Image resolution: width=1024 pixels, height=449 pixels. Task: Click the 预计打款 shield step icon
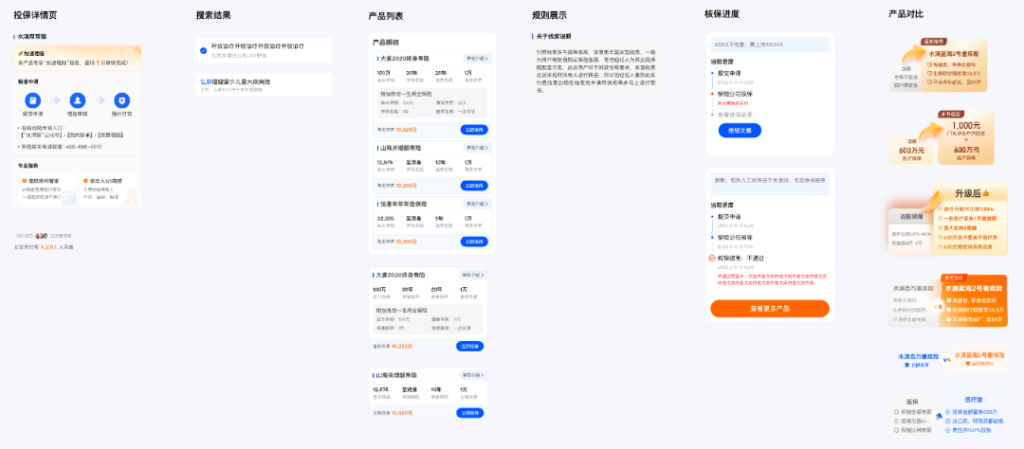pyautogui.click(x=122, y=100)
